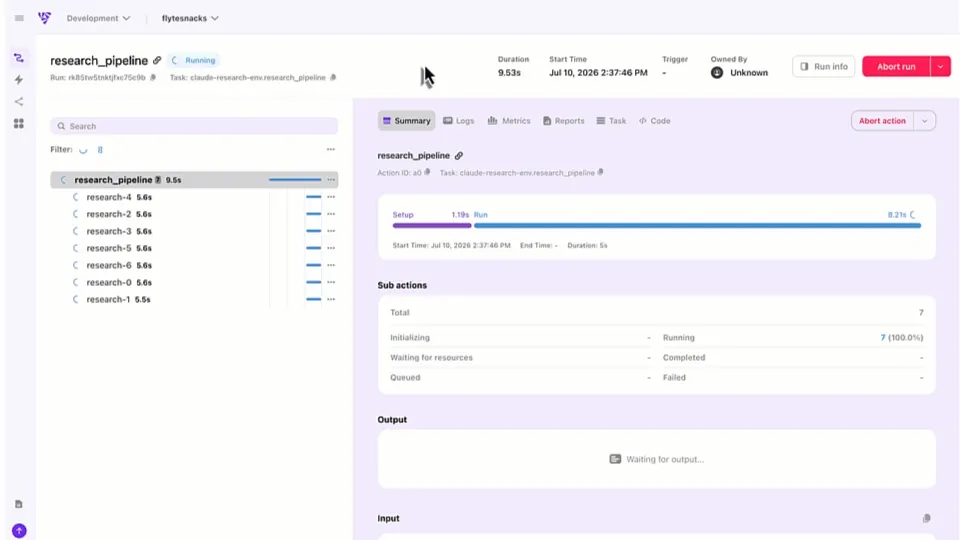The width and height of the screenshot is (960, 540).
Task: Switch to the Summary tab
Action: [407, 121]
